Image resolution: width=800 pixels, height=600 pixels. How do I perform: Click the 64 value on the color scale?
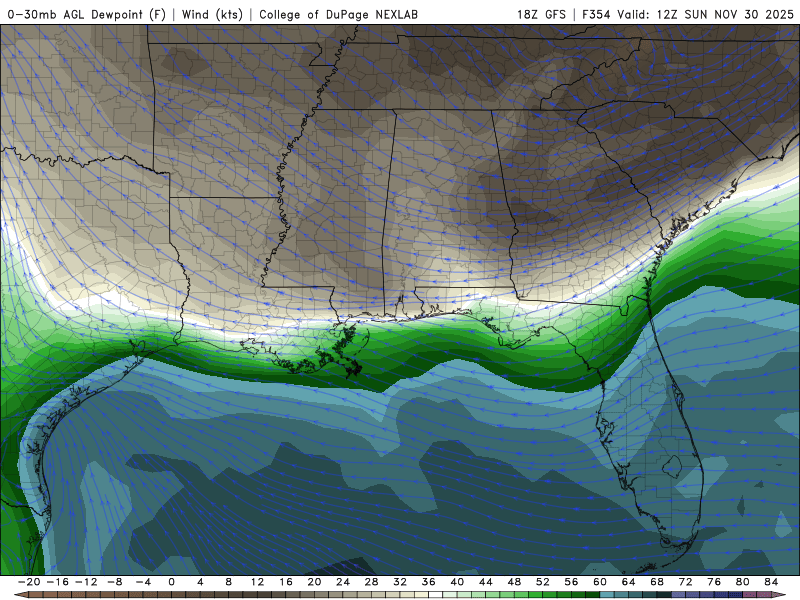point(629,582)
